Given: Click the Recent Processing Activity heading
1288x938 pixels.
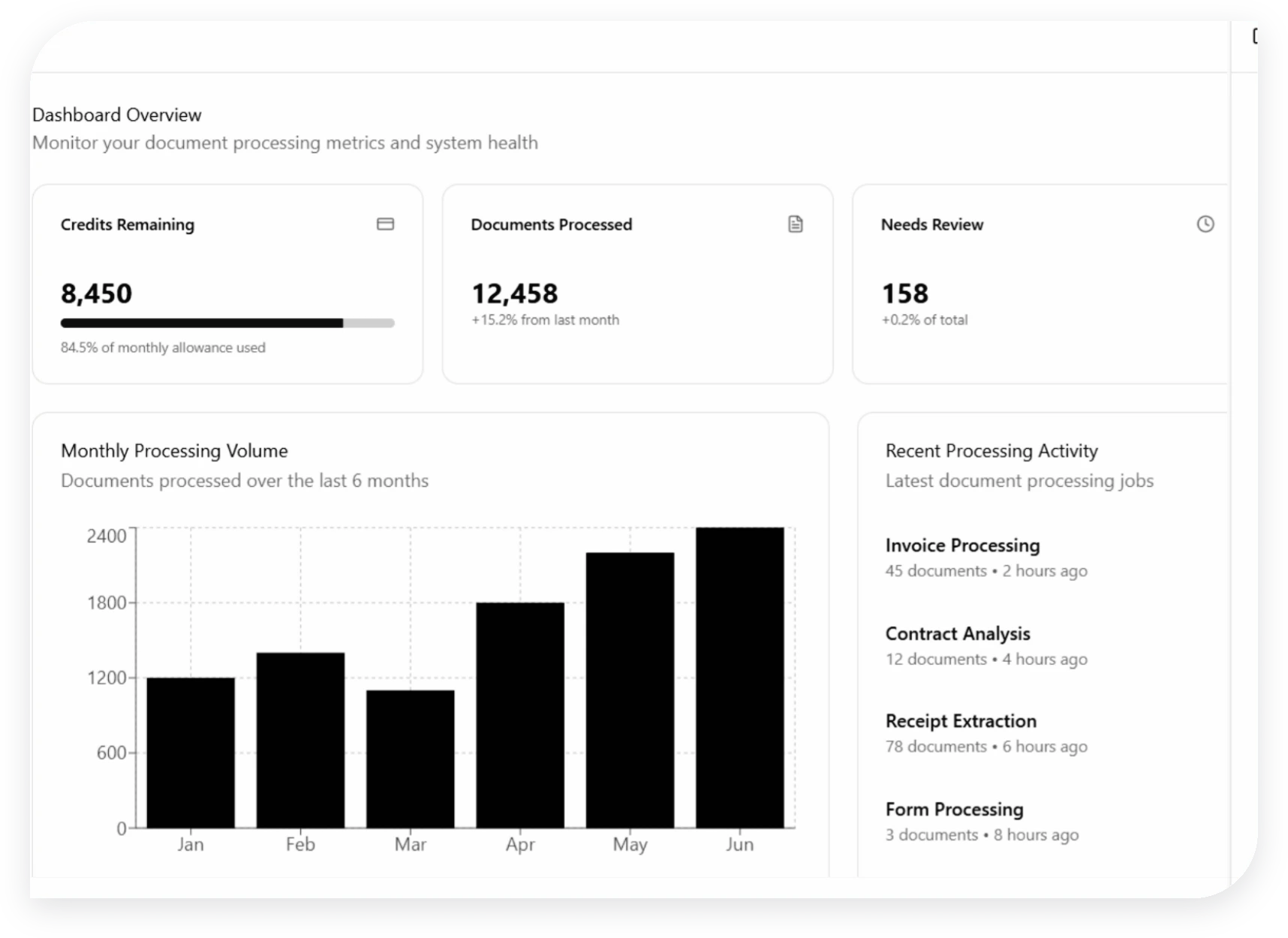Looking at the screenshot, I should [x=992, y=451].
